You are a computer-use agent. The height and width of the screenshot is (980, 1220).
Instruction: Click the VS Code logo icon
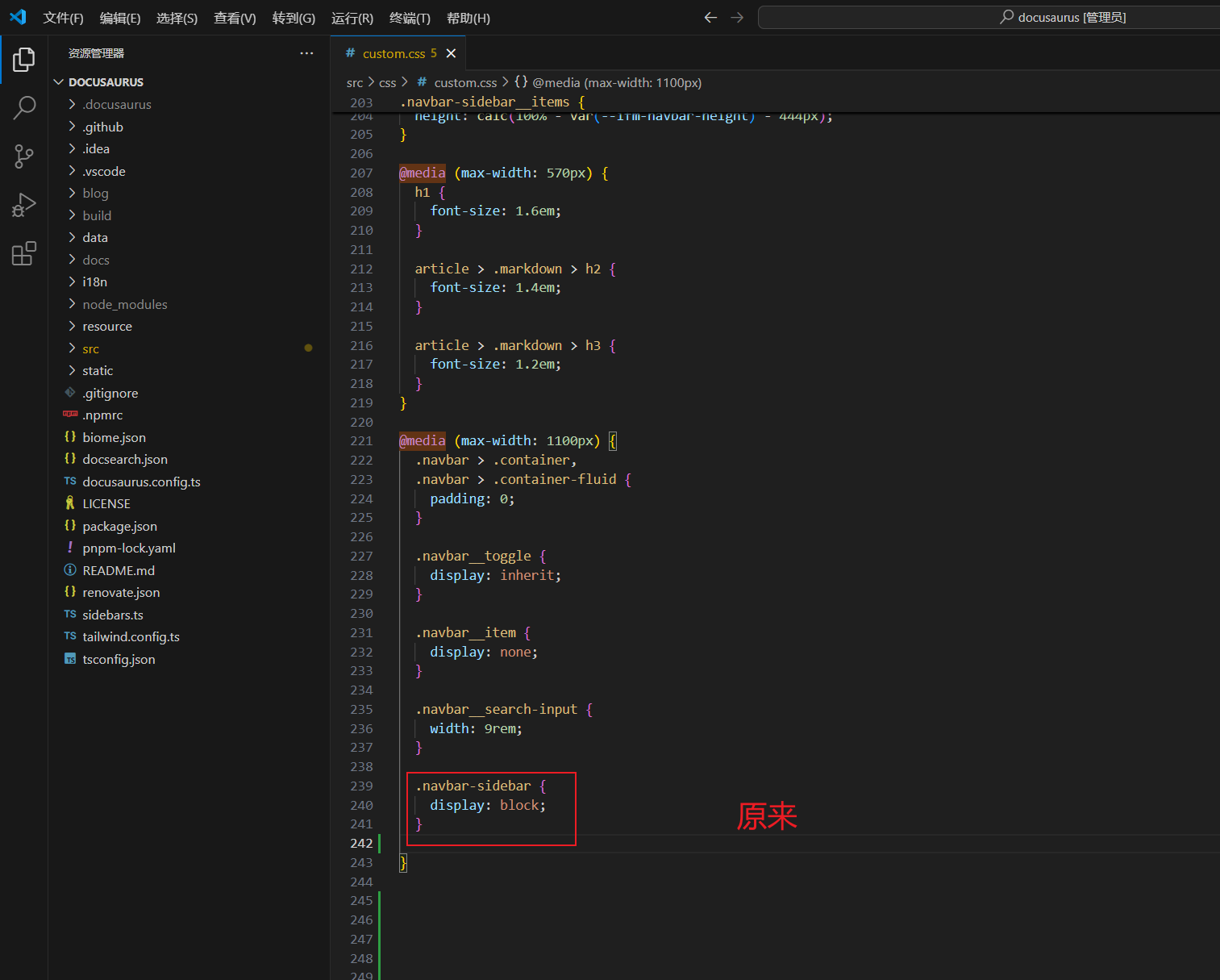point(18,17)
